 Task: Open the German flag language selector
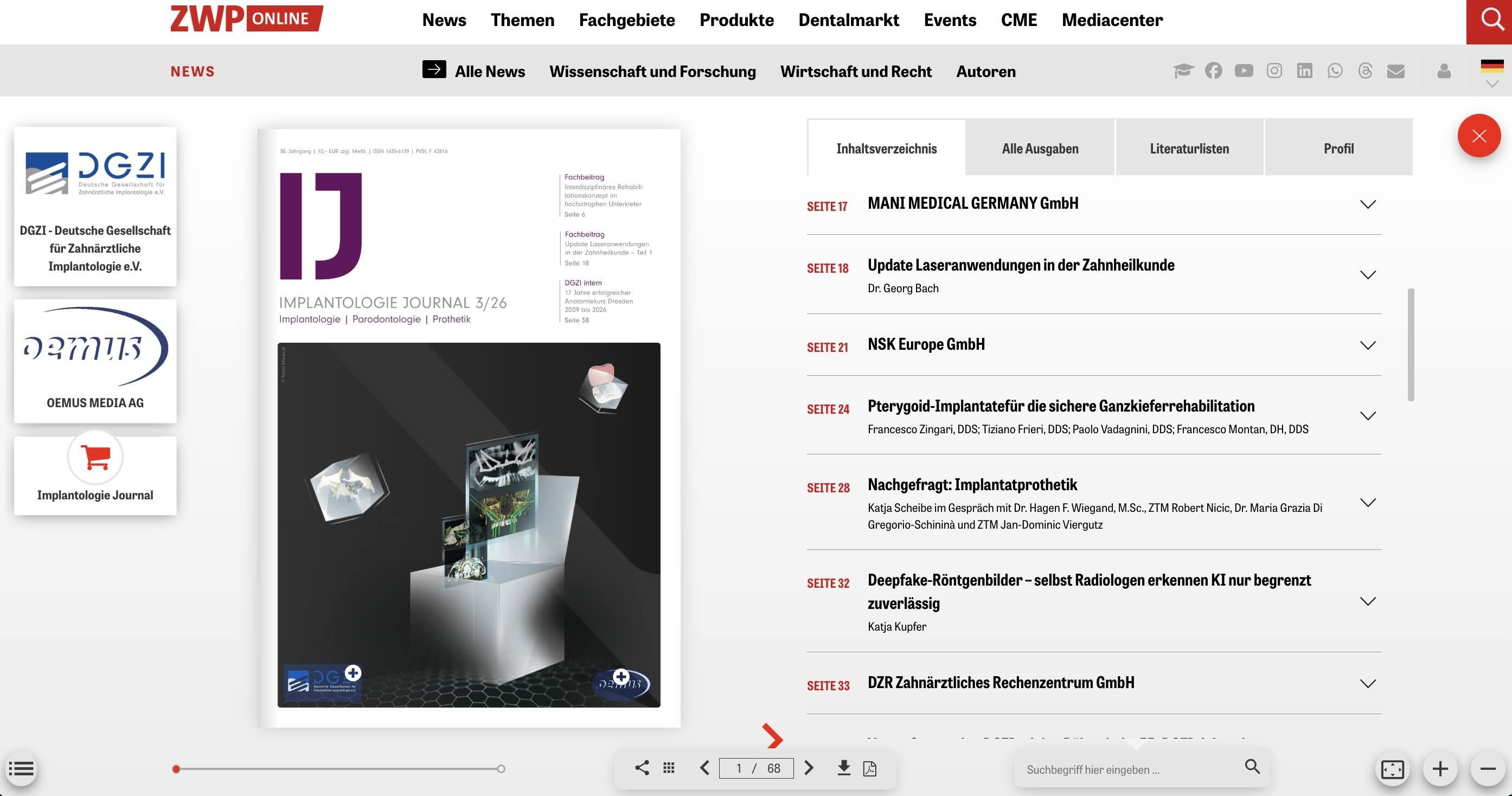[x=1491, y=66]
